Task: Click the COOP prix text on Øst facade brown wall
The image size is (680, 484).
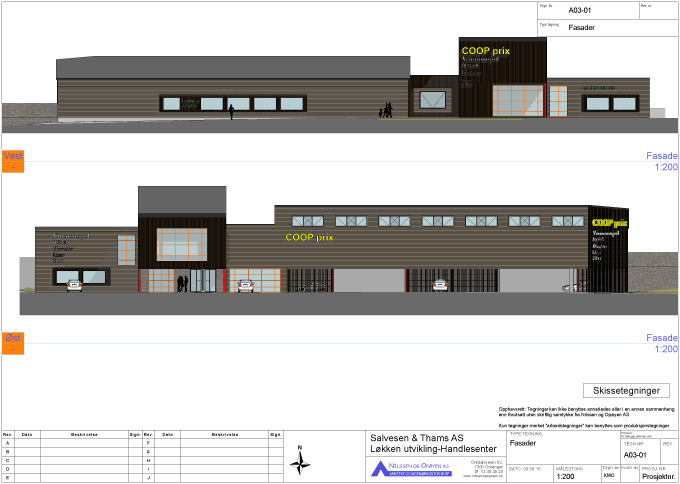Action: pos(309,237)
